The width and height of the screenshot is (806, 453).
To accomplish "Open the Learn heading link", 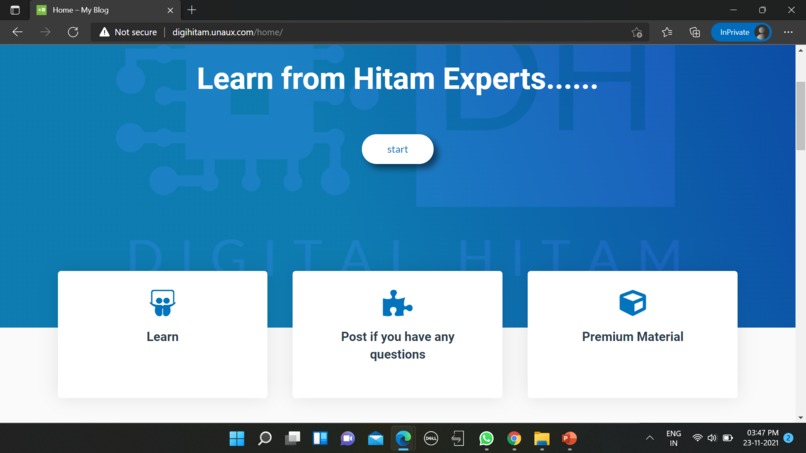I will (x=162, y=336).
